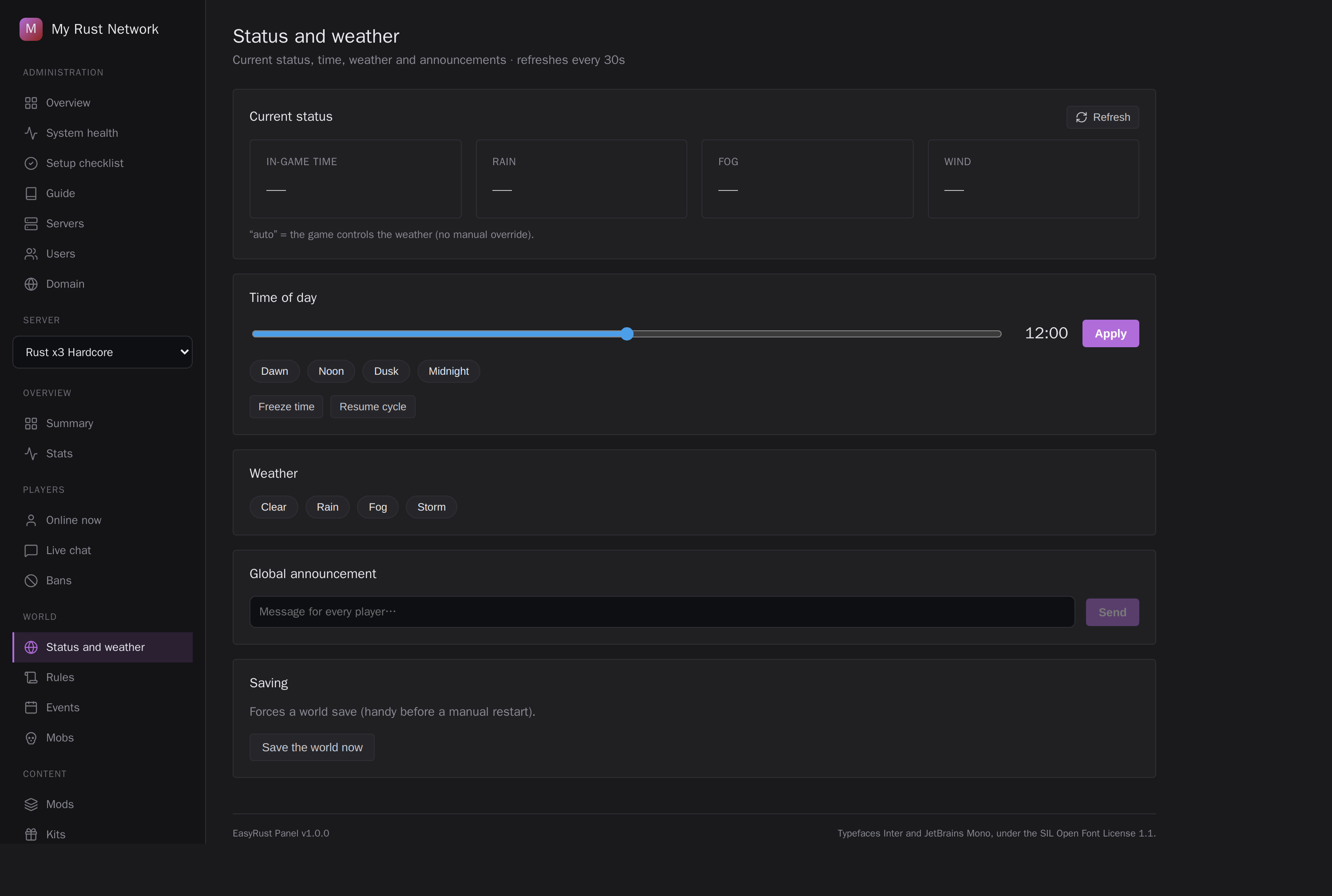The image size is (1332, 896).
Task: Click the Bans prohibited icon
Action: tap(31, 581)
